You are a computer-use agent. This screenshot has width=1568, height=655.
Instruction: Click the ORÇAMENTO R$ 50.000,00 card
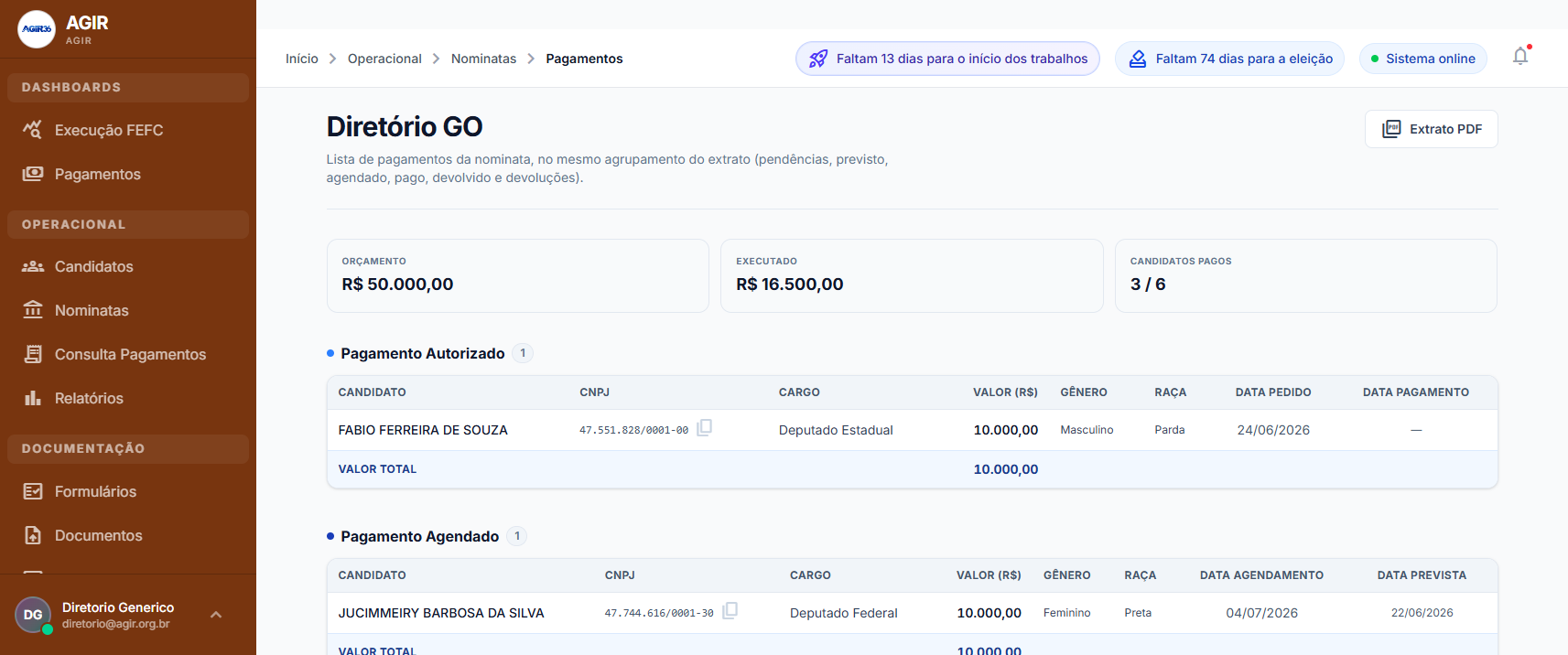tap(517, 275)
